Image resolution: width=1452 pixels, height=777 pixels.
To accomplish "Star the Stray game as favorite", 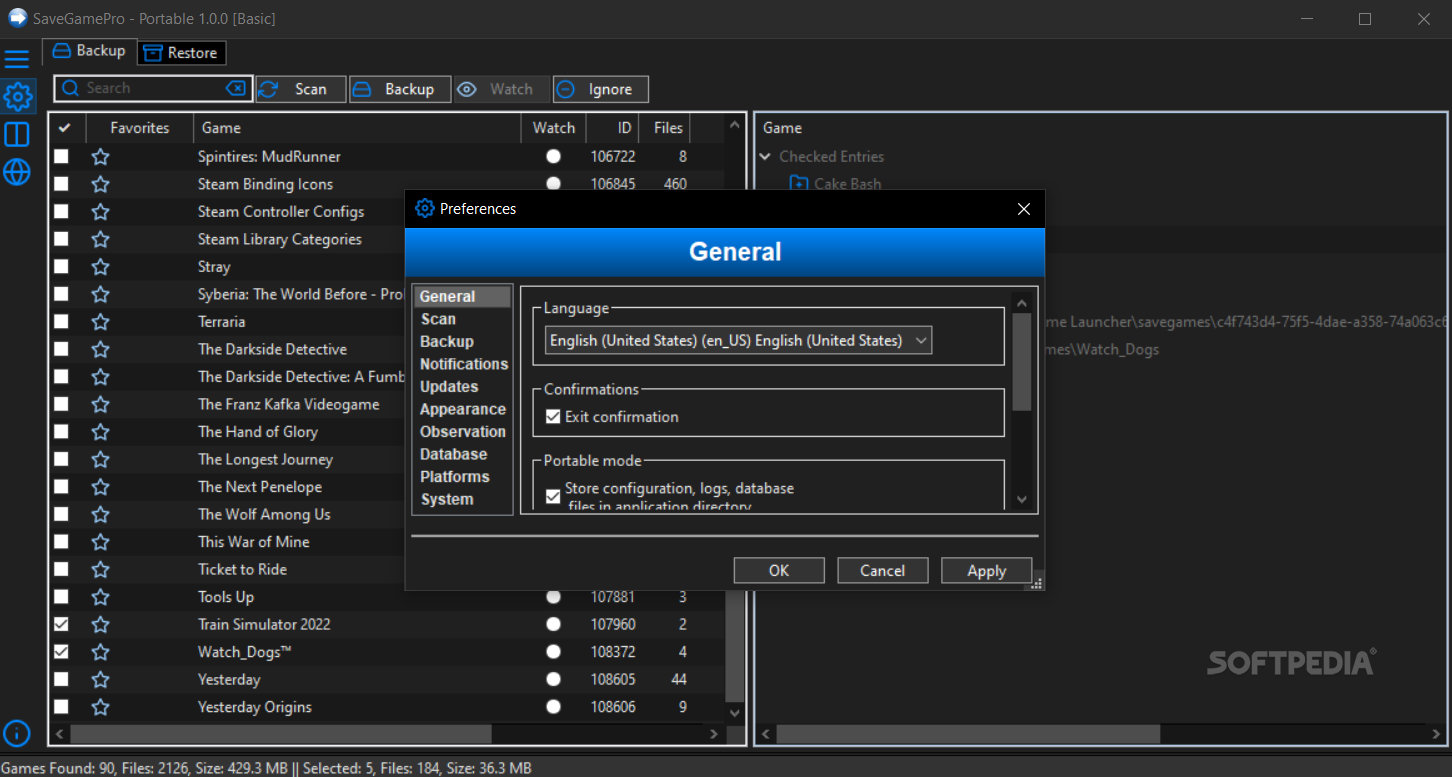I will coord(100,267).
